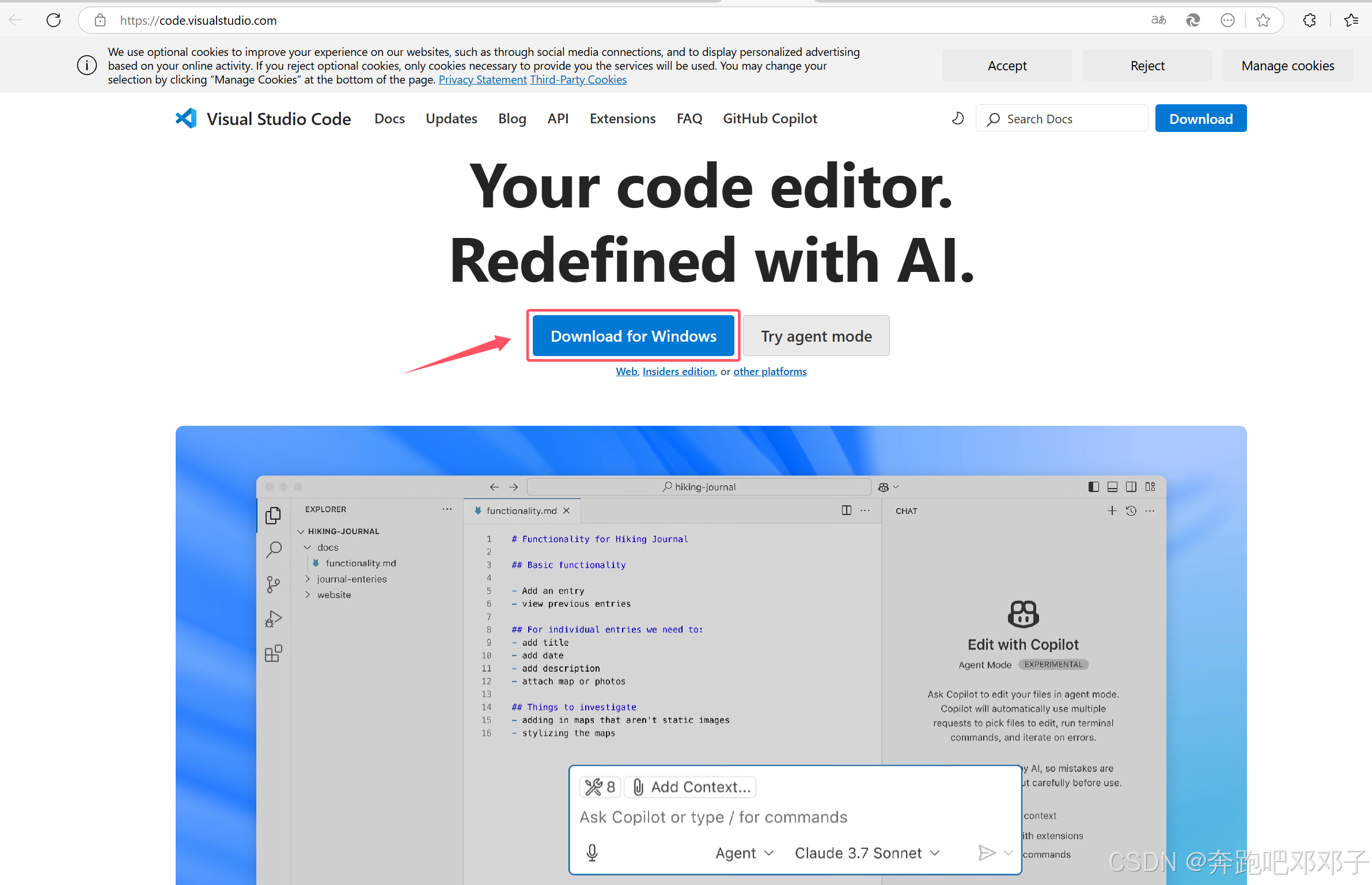The width and height of the screenshot is (1372, 885).
Task: Open the Extensions menu item
Action: [x=623, y=119]
